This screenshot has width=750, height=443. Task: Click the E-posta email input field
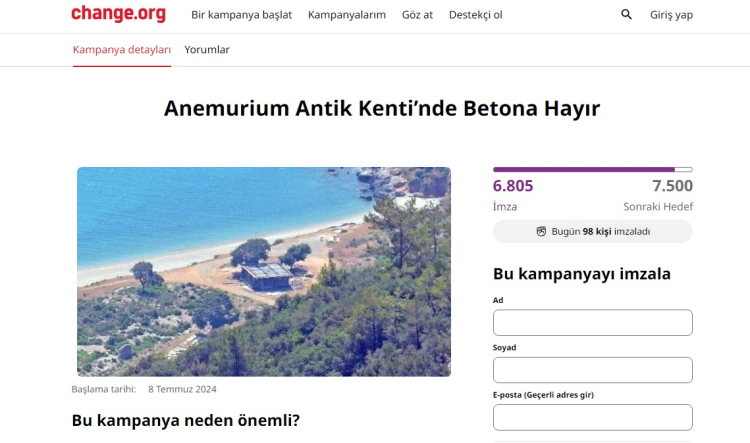tap(593, 417)
